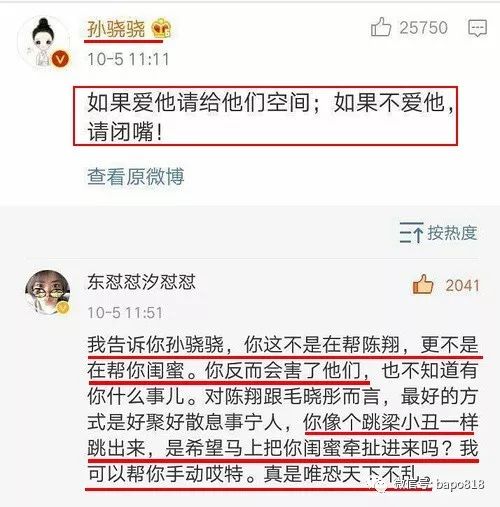Open comment bubble icon on 孙骁骁's post
500x507 pixels.
[477, 28]
